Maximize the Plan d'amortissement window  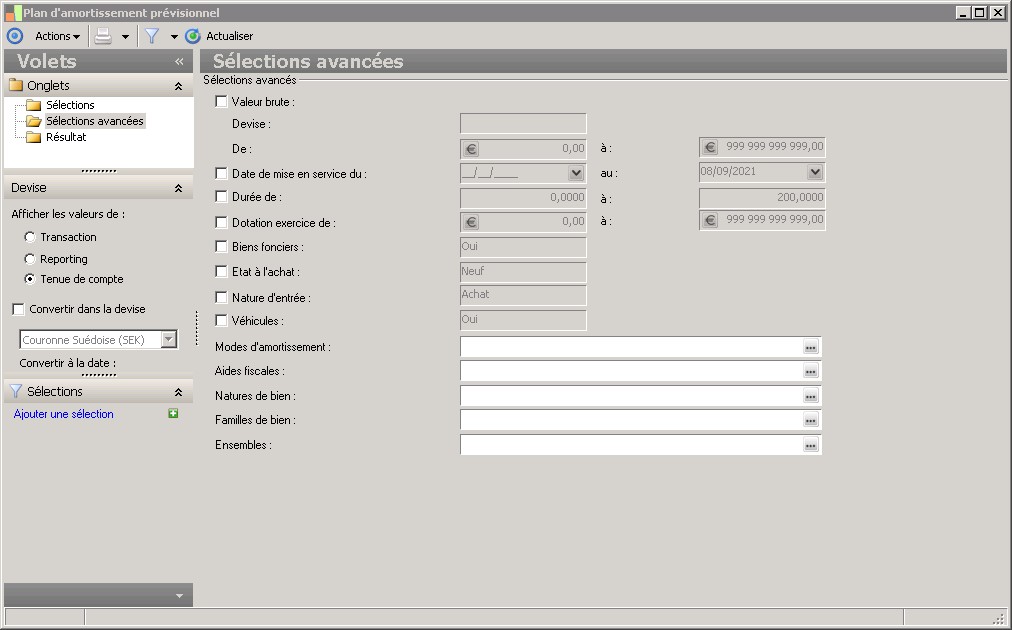(979, 12)
